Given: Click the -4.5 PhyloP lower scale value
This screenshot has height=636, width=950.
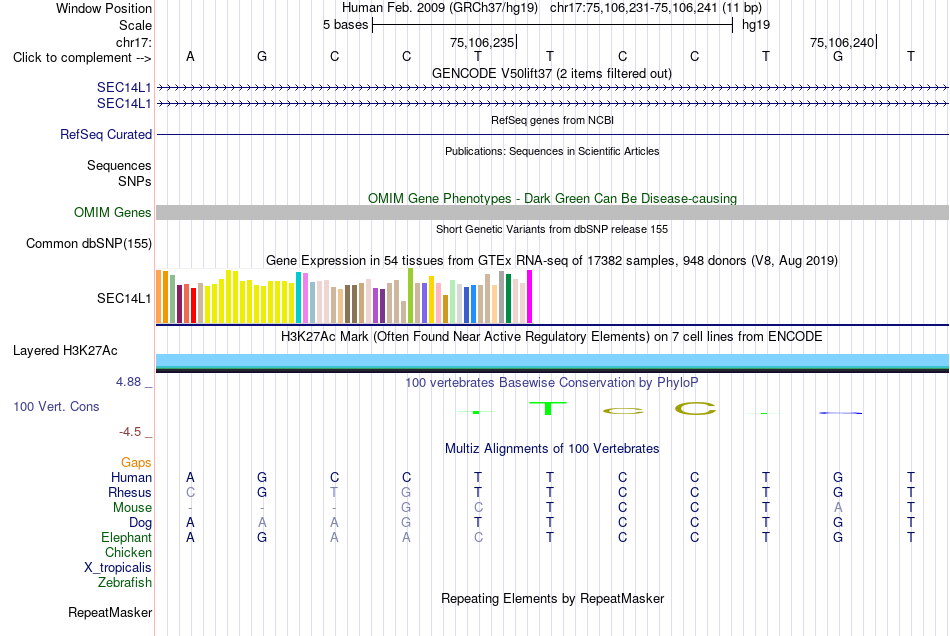Looking at the screenshot, I should 130,432.
